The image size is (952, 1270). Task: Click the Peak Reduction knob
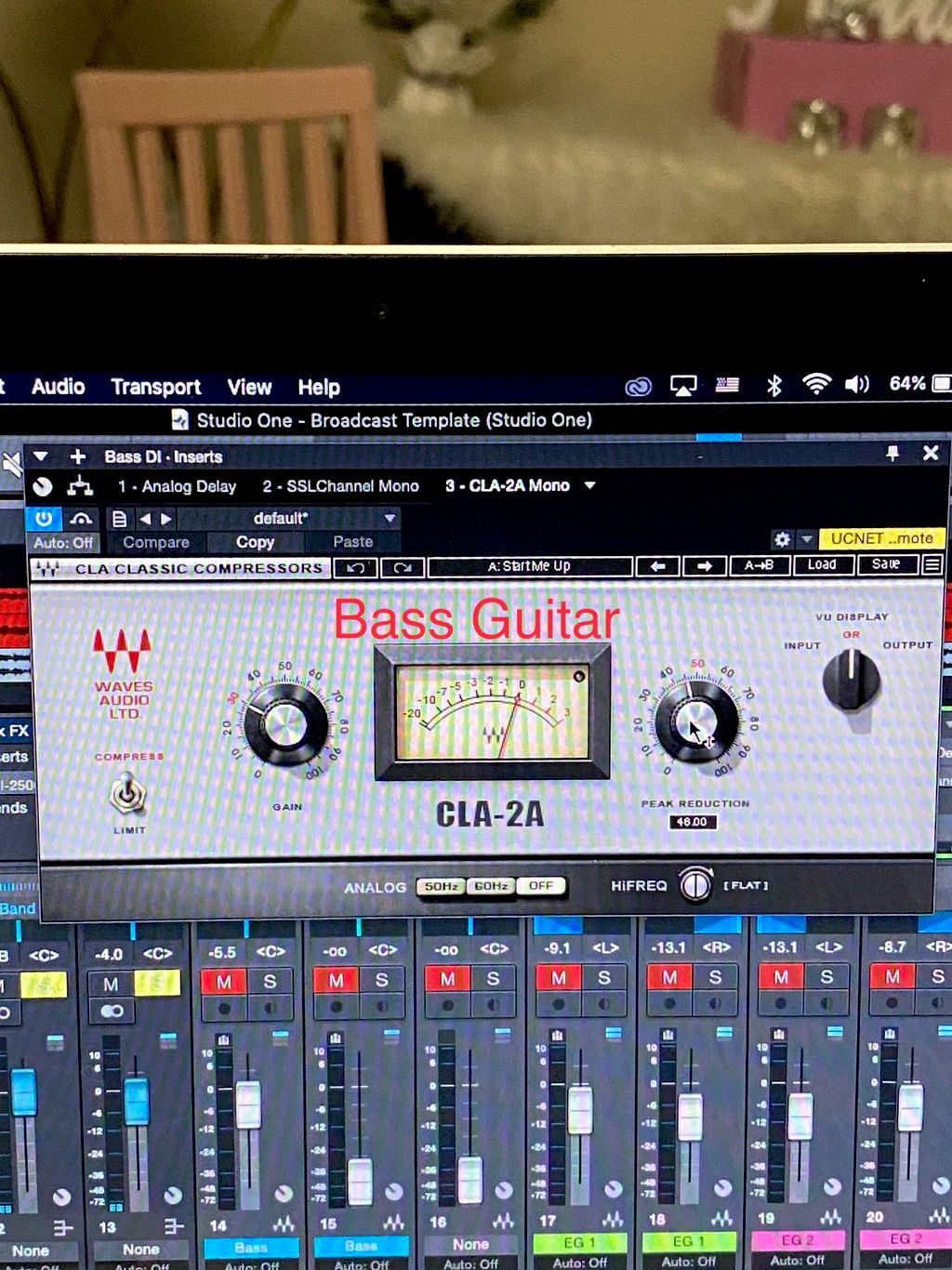(695, 722)
